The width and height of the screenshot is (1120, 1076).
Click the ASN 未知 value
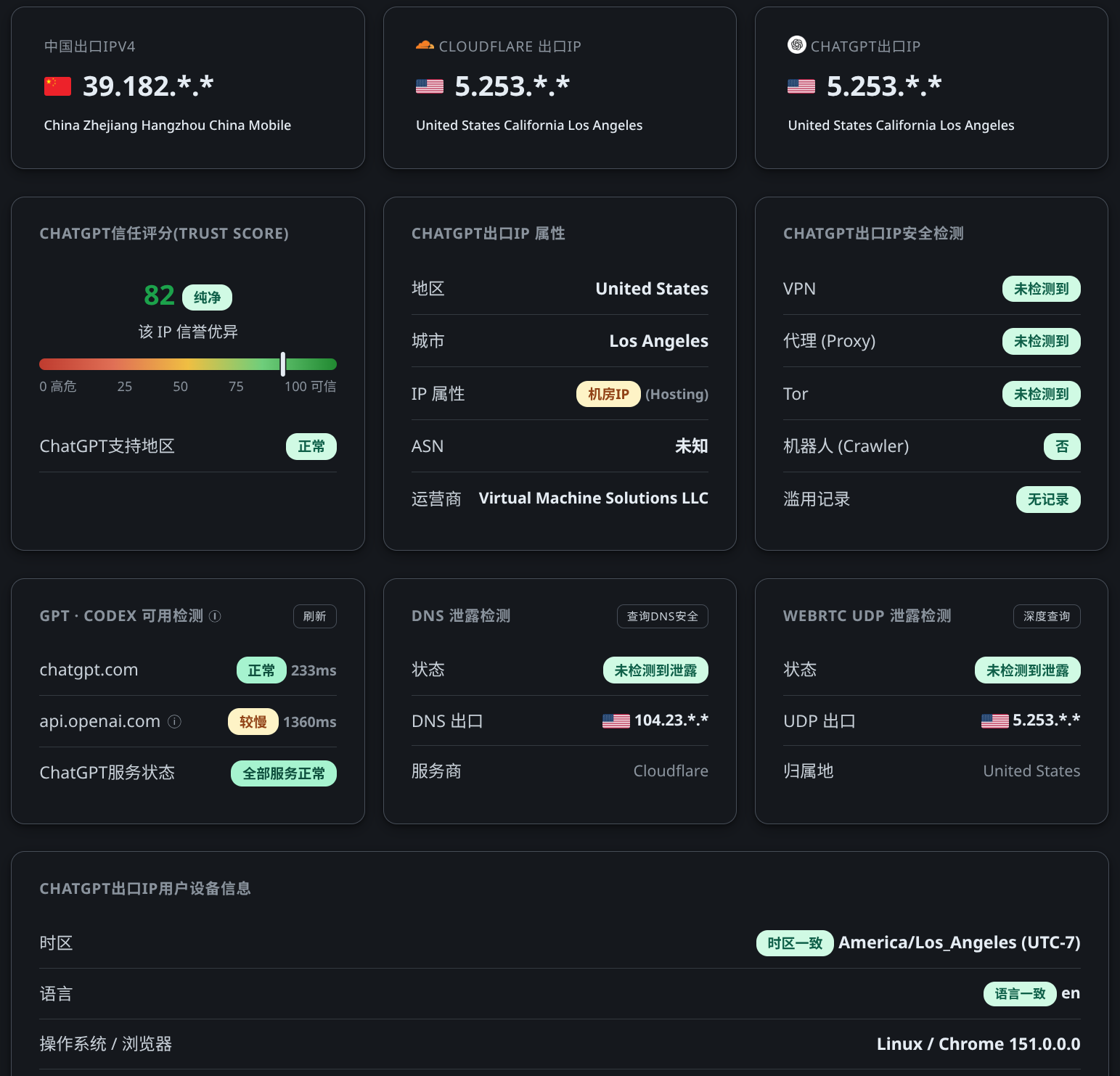pyautogui.click(x=692, y=446)
